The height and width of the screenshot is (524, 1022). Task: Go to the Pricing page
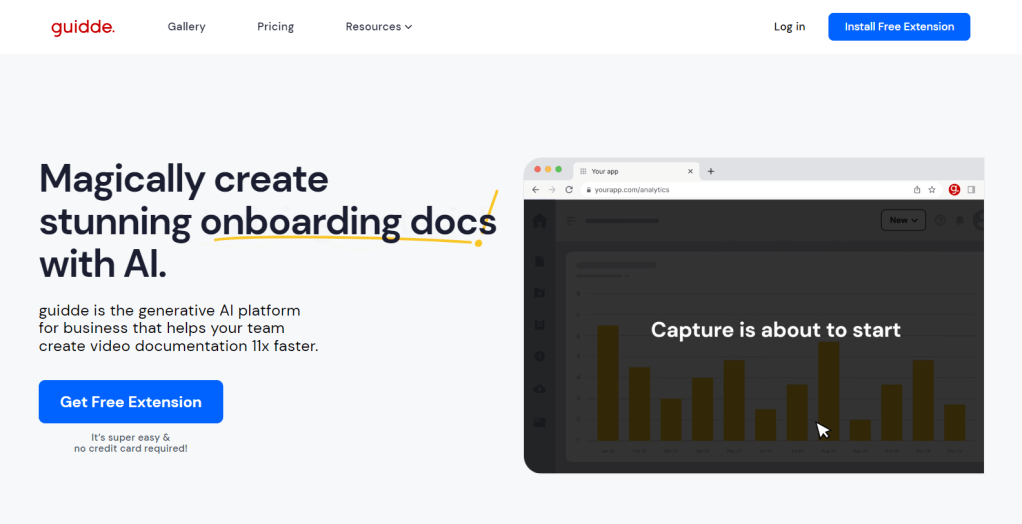(x=275, y=27)
